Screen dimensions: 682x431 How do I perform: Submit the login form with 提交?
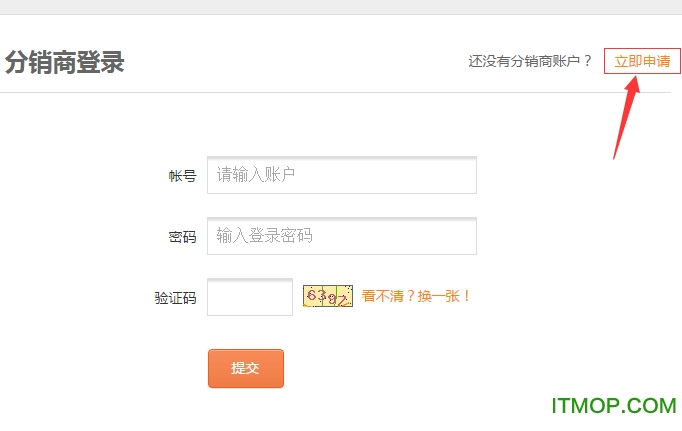click(246, 368)
